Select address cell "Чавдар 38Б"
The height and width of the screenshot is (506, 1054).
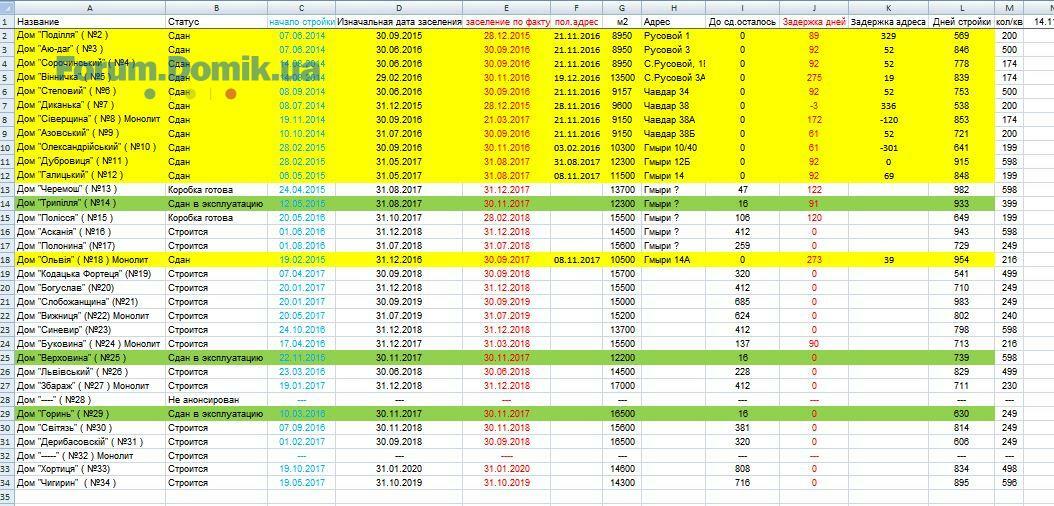click(x=674, y=134)
